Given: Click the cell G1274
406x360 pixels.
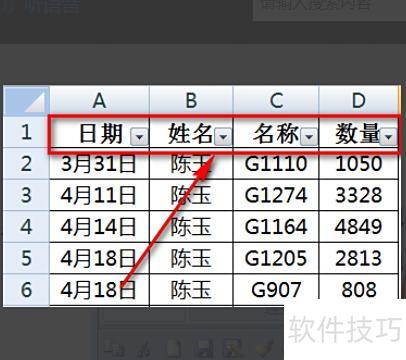Looking at the screenshot, I should (x=276, y=195).
